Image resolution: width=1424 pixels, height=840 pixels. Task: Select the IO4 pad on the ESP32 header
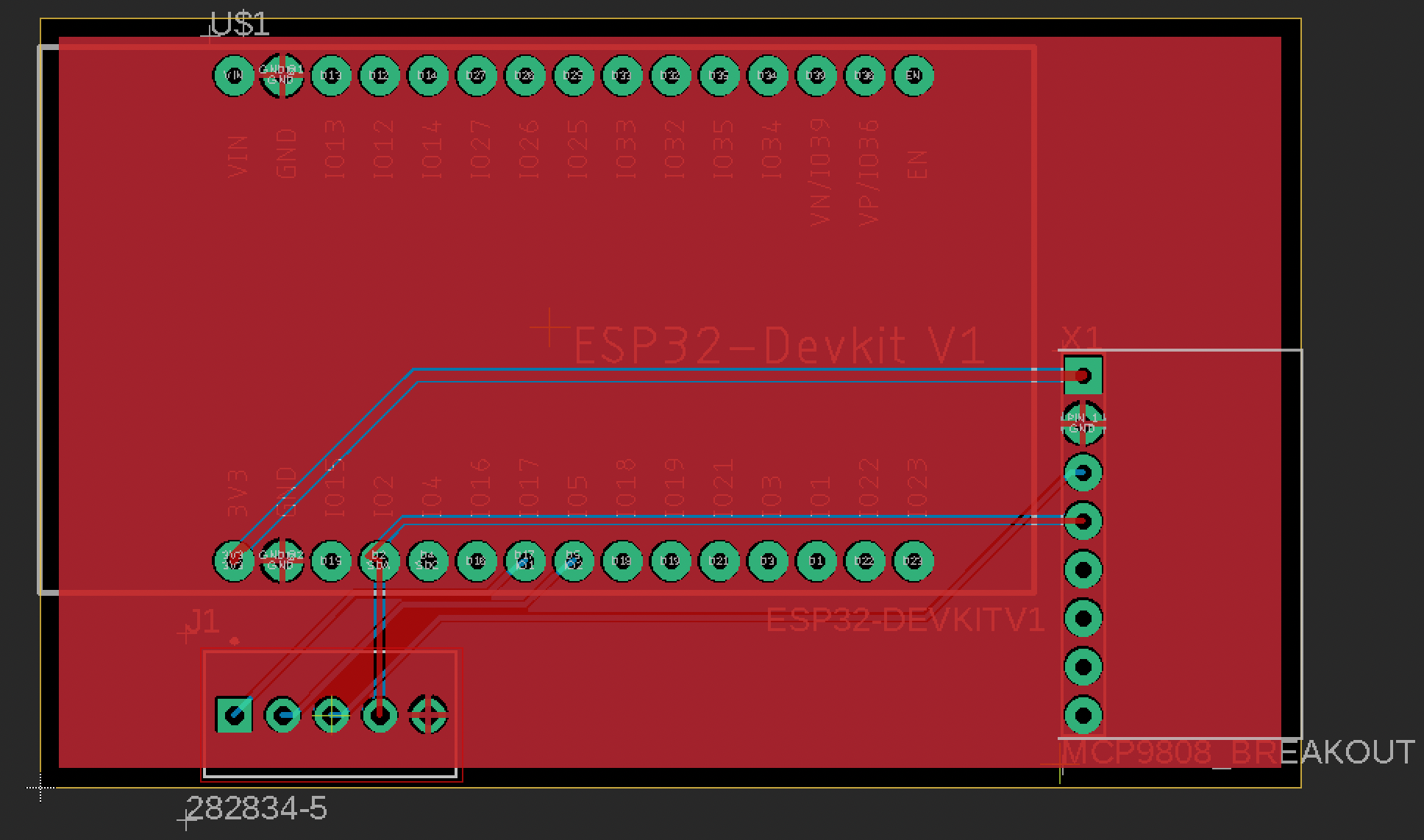pyautogui.click(x=427, y=561)
